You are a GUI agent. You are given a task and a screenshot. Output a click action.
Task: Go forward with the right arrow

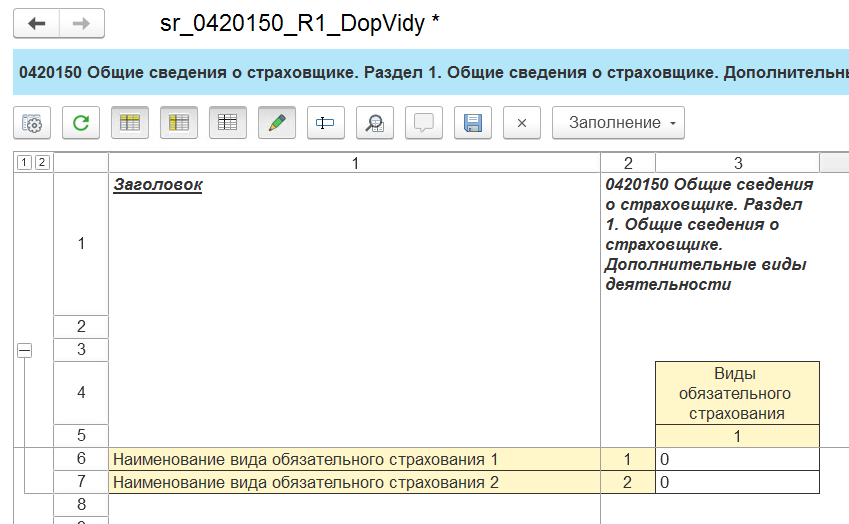click(83, 23)
